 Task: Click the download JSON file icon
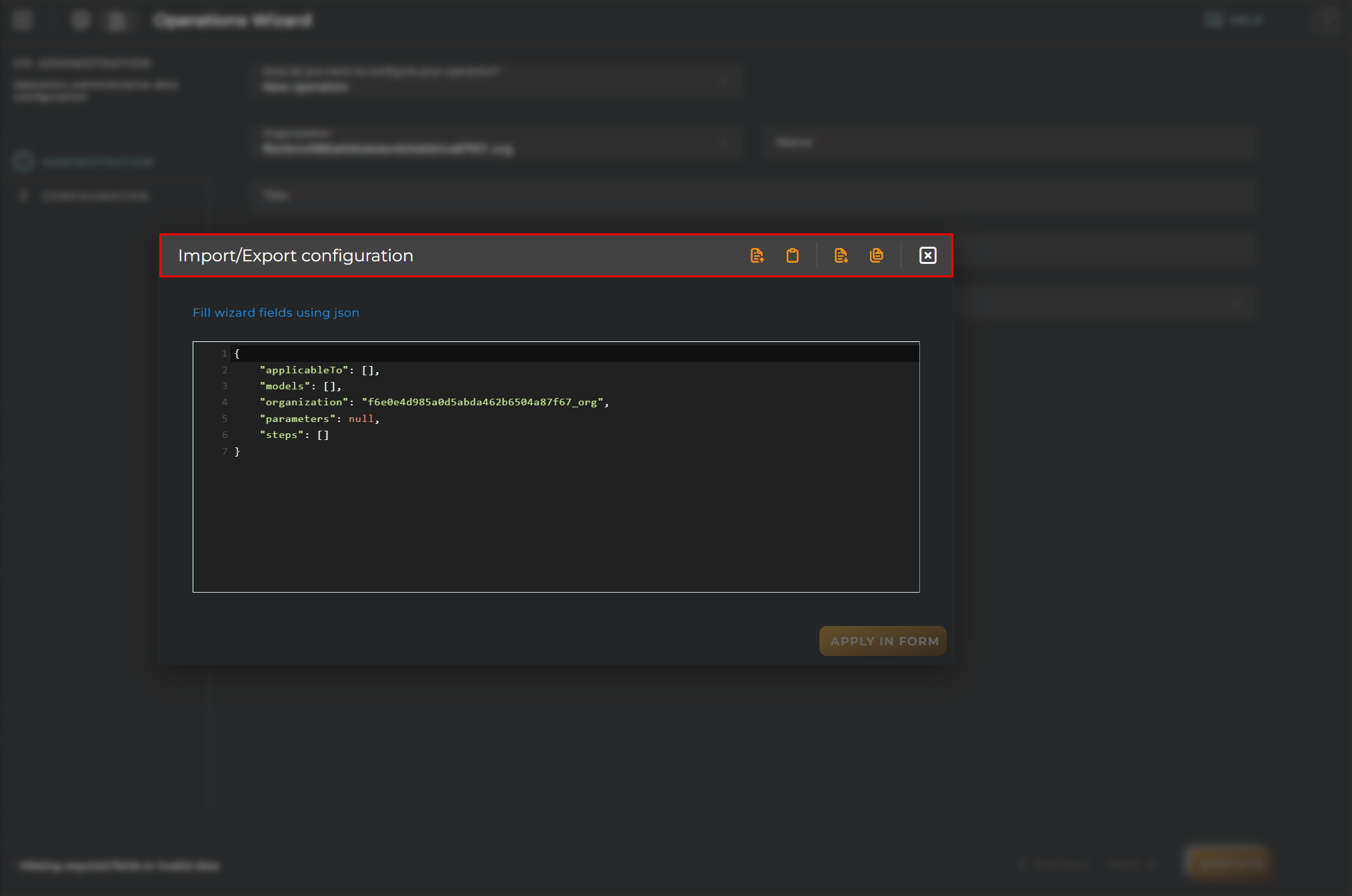pyautogui.click(x=841, y=255)
